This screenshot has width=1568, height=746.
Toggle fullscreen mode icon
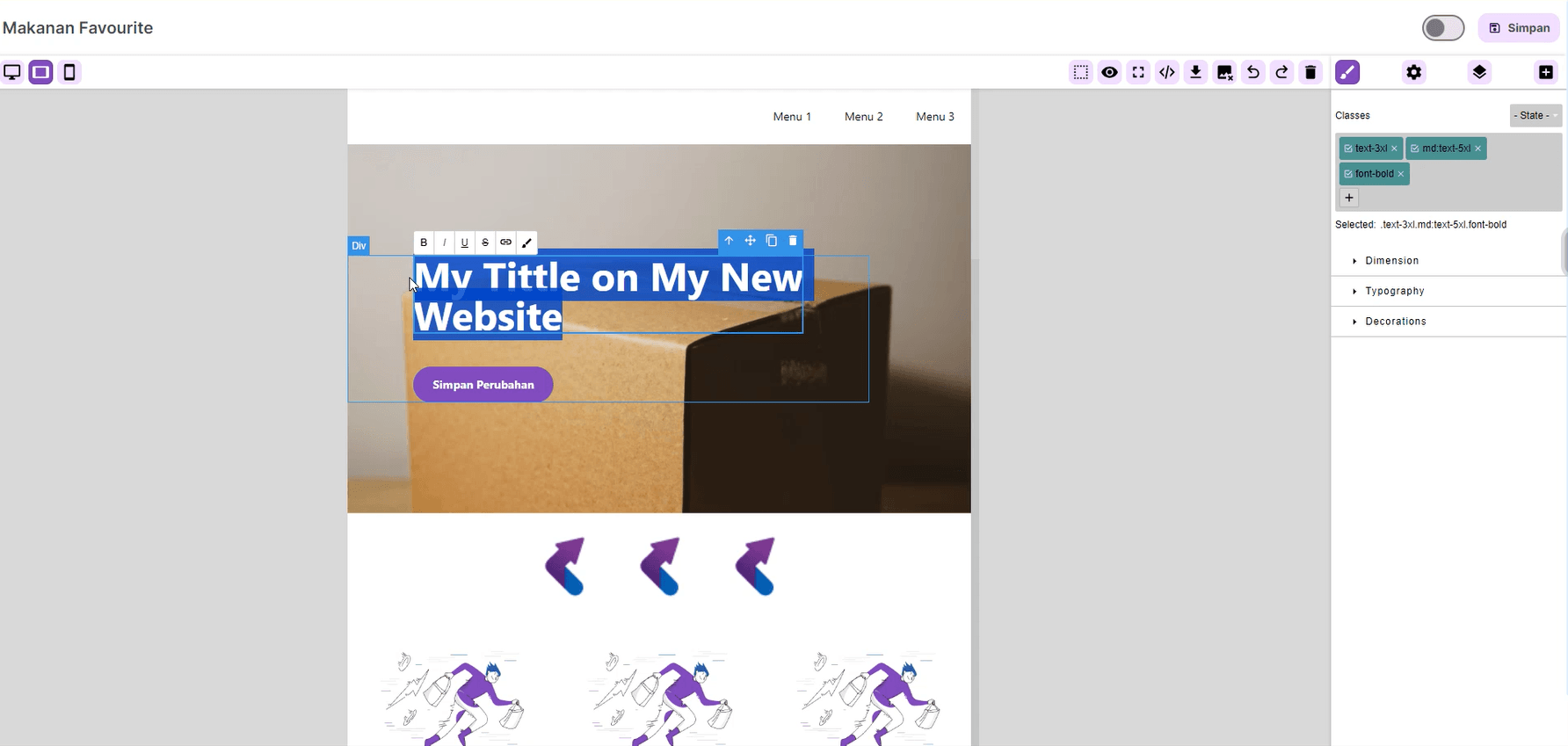tap(1138, 72)
